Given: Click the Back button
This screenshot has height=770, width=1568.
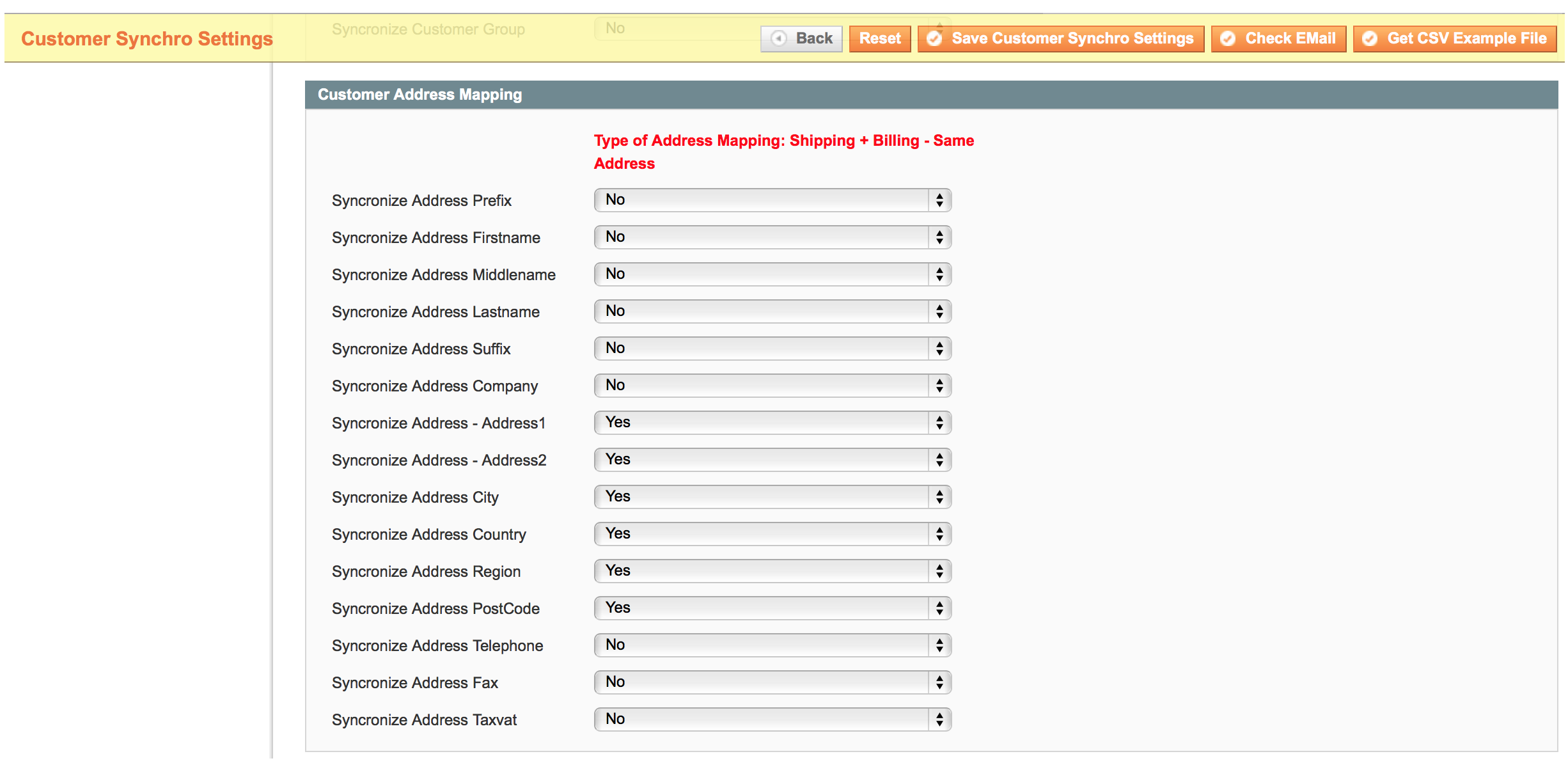Looking at the screenshot, I should point(801,39).
